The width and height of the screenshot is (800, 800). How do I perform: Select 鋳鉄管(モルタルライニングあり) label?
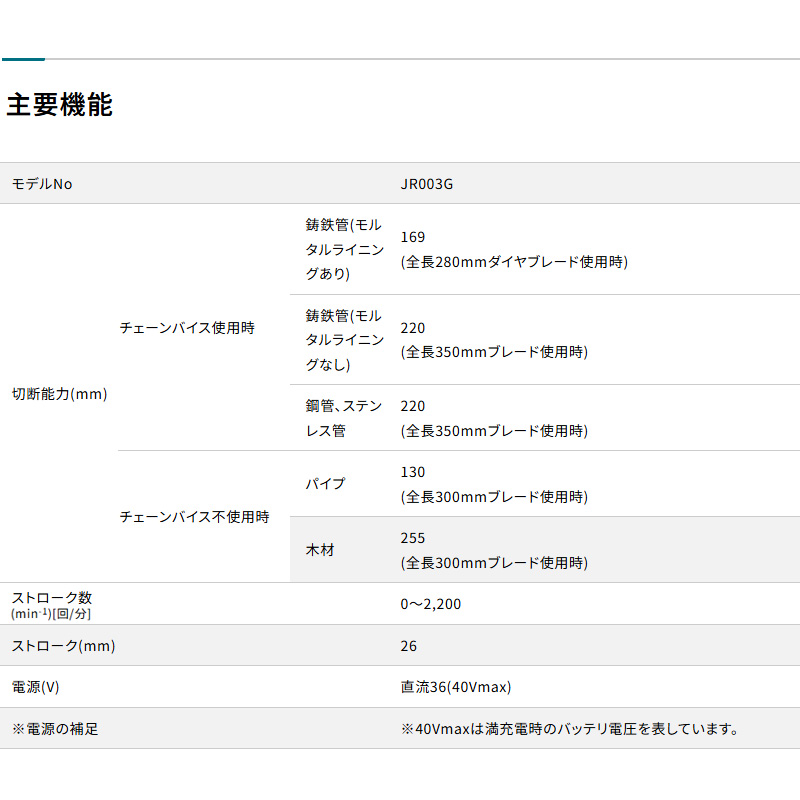(344, 249)
